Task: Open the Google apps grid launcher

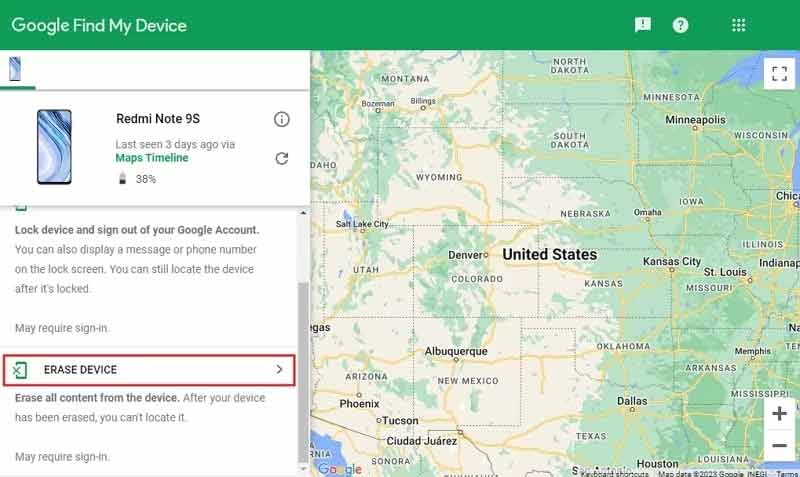Action: tap(739, 25)
